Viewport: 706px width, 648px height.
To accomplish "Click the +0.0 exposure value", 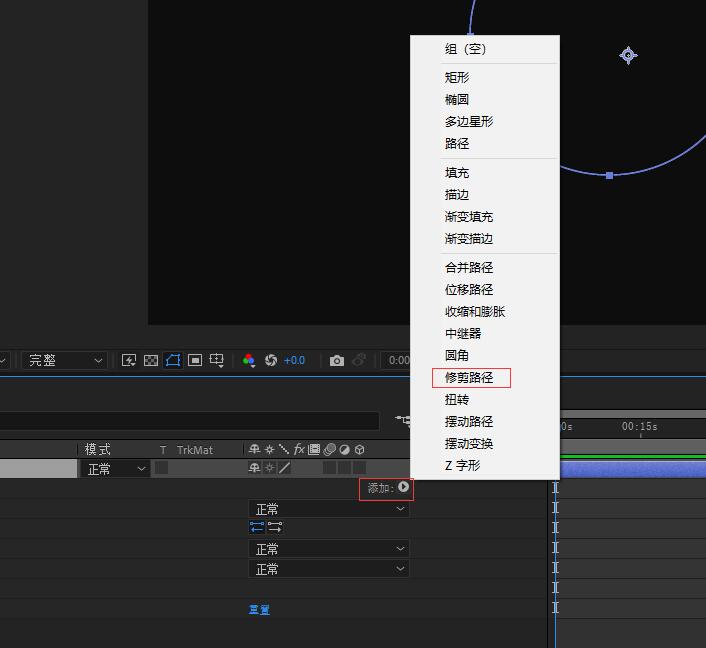I will 294,360.
